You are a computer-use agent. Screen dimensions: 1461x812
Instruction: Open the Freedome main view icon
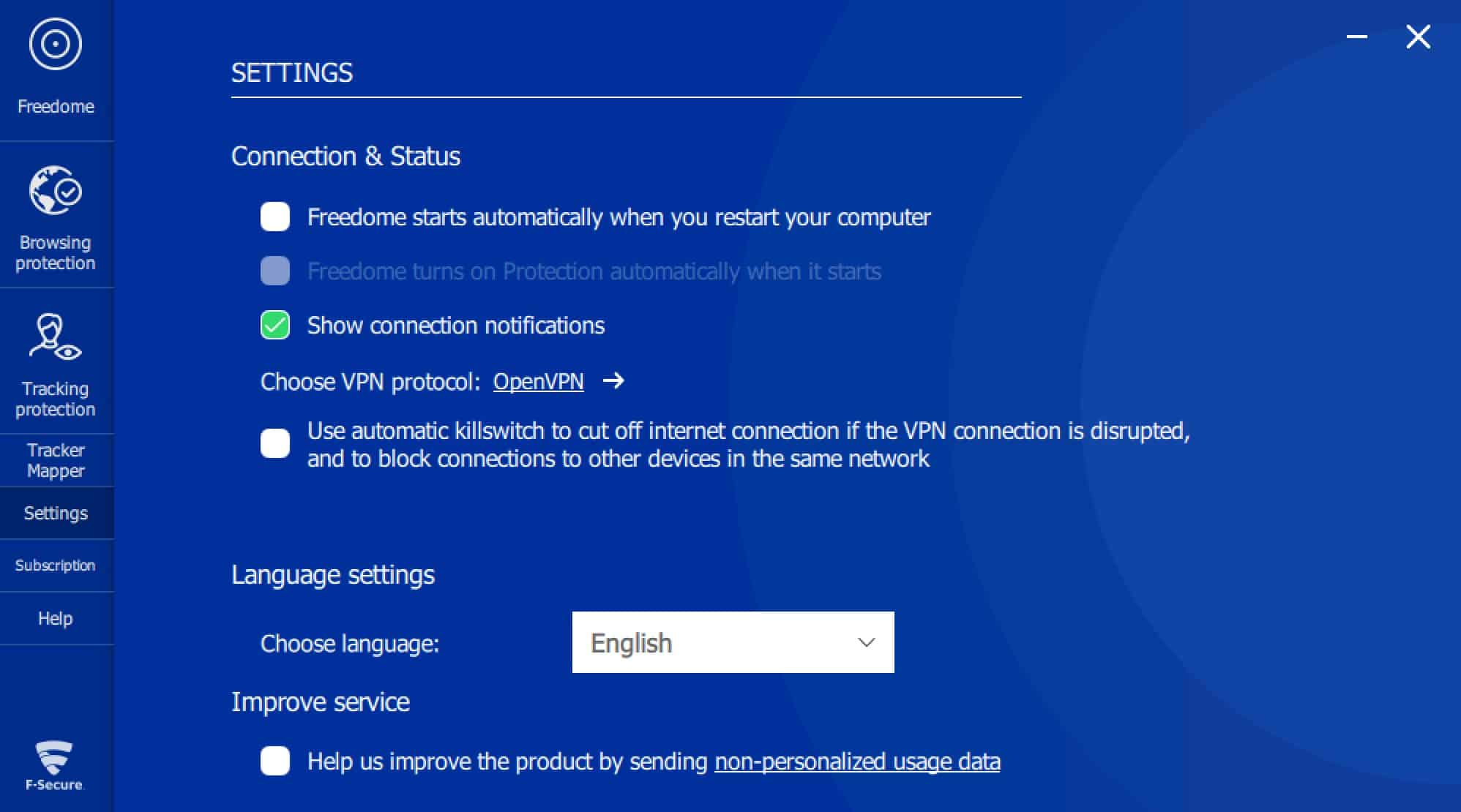pos(56,44)
